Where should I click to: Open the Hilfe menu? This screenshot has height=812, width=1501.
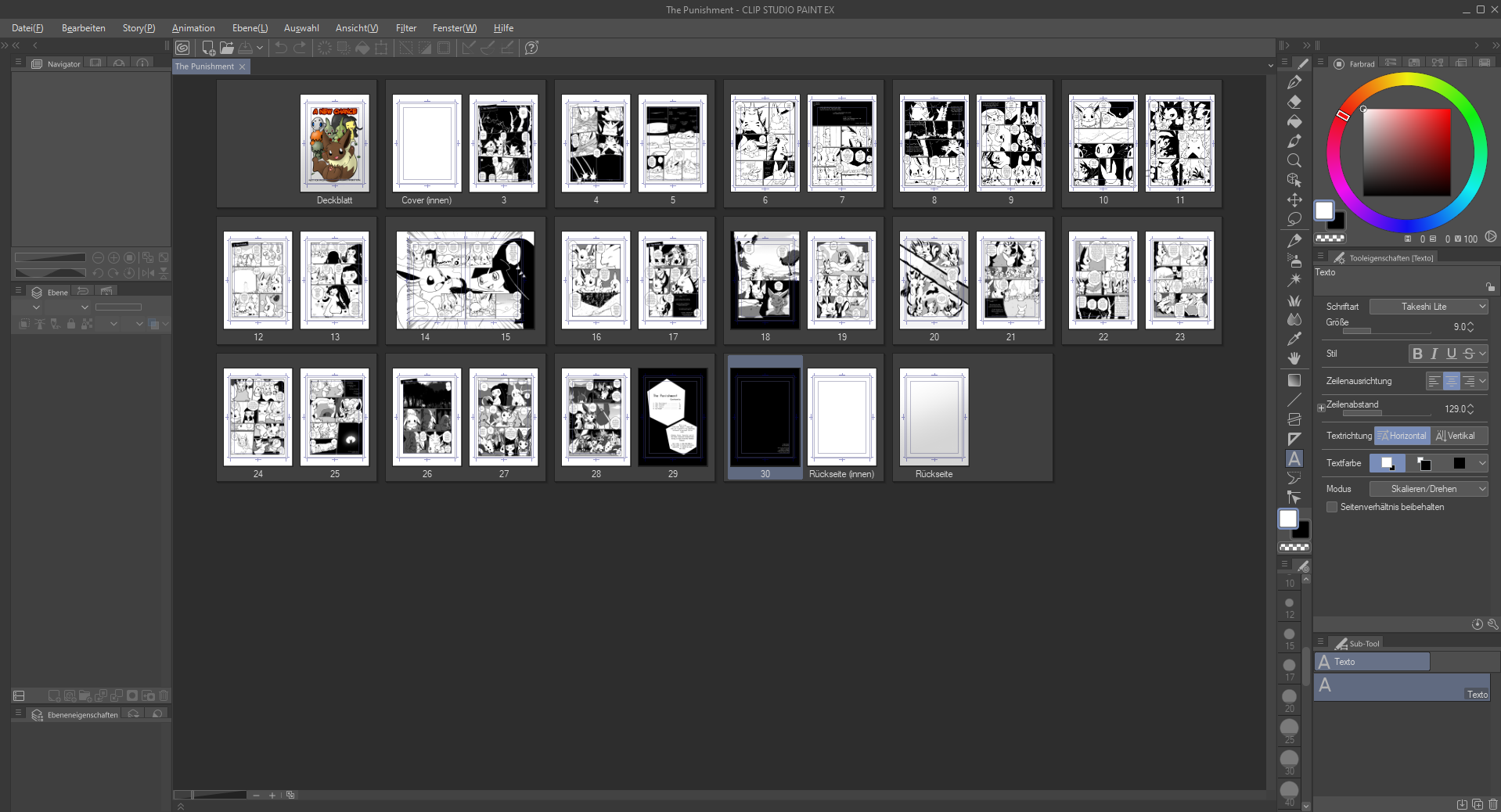coord(503,28)
